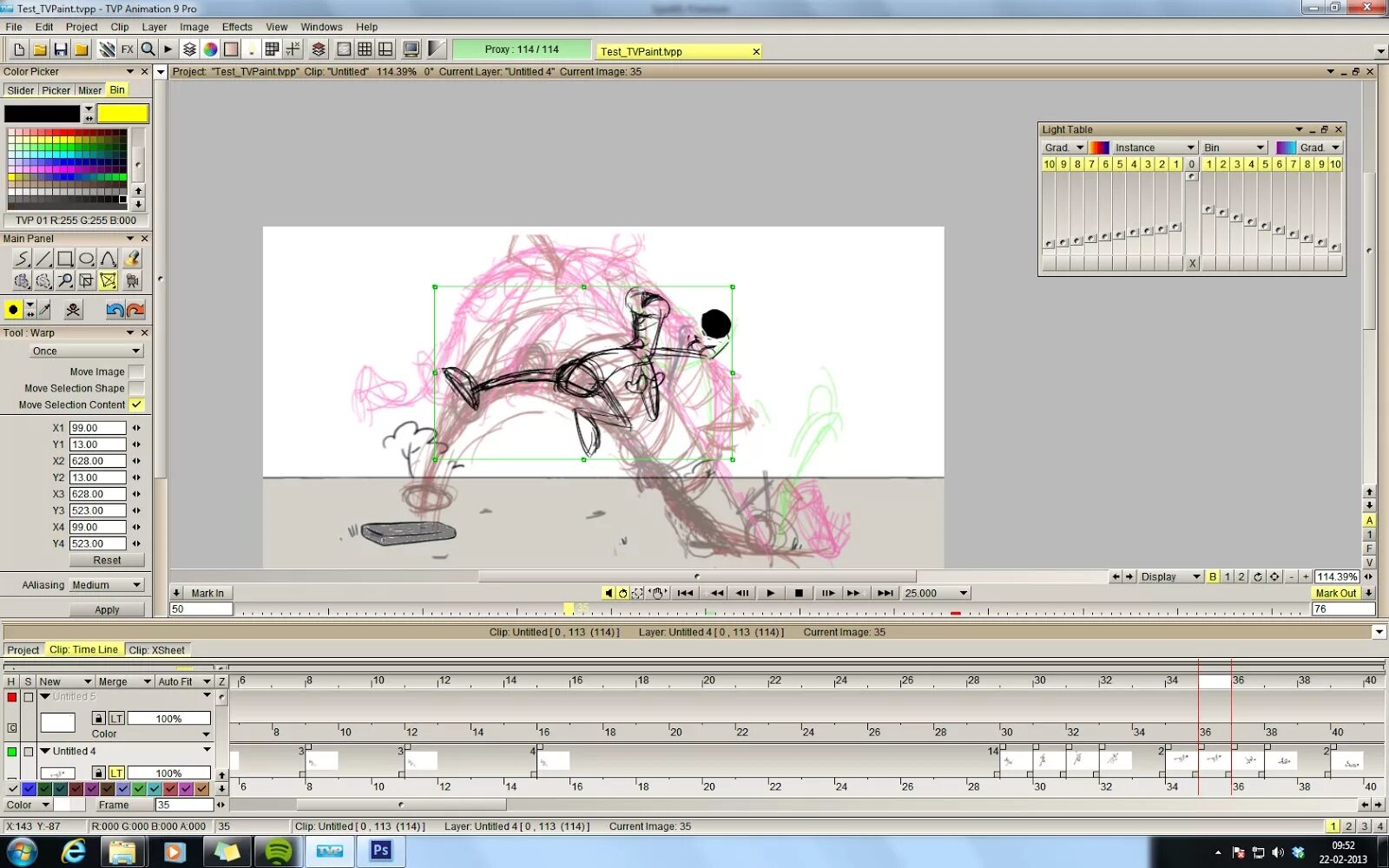Screen dimensions: 1389x868
Task: Click the X1 value field showing 99.00
Action: (97, 428)
